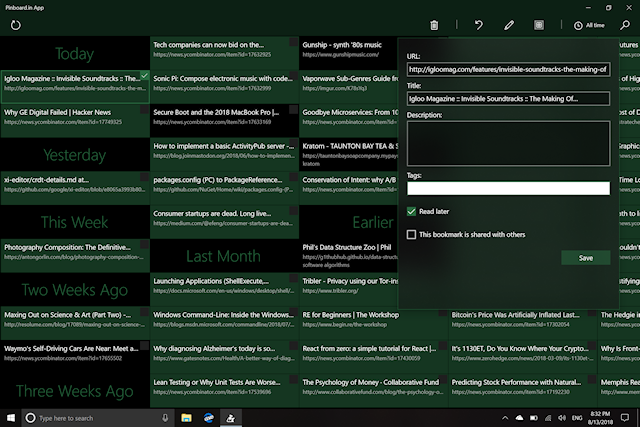Open the Windows Start menu

click(x=11, y=418)
